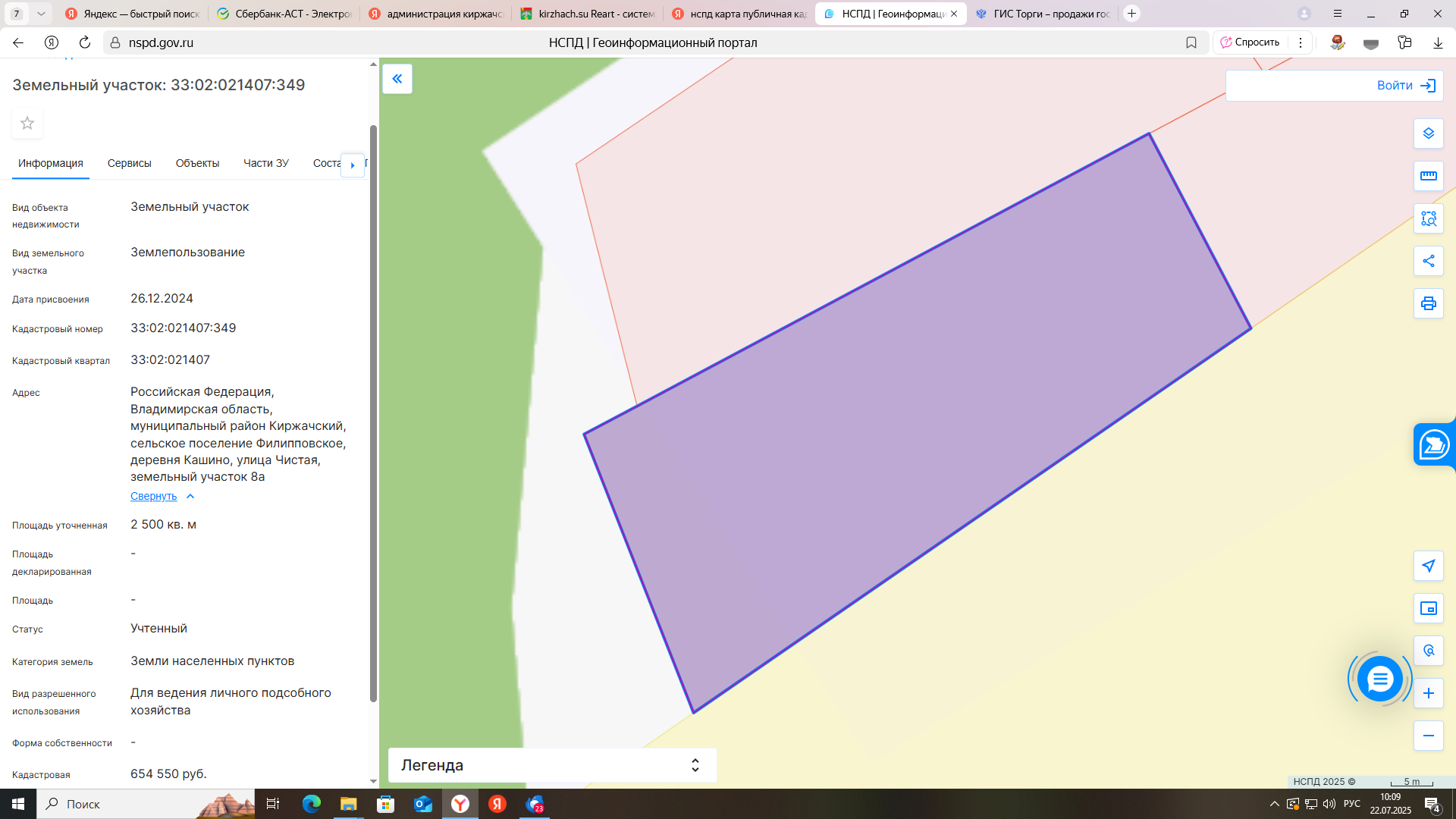
Task: Open the map layers panel icon
Action: [x=1428, y=133]
